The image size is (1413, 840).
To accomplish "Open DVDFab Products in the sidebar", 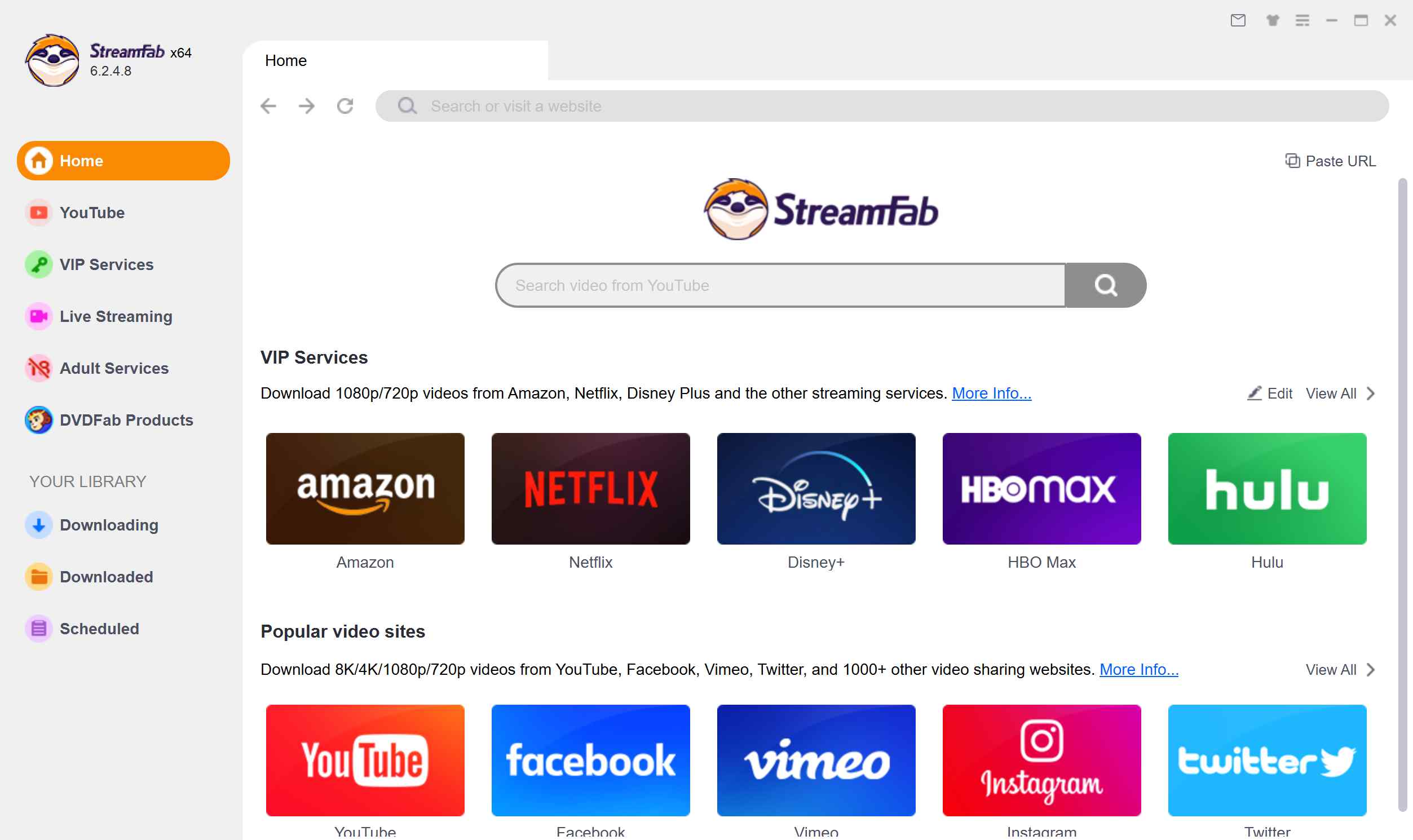I will point(126,420).
